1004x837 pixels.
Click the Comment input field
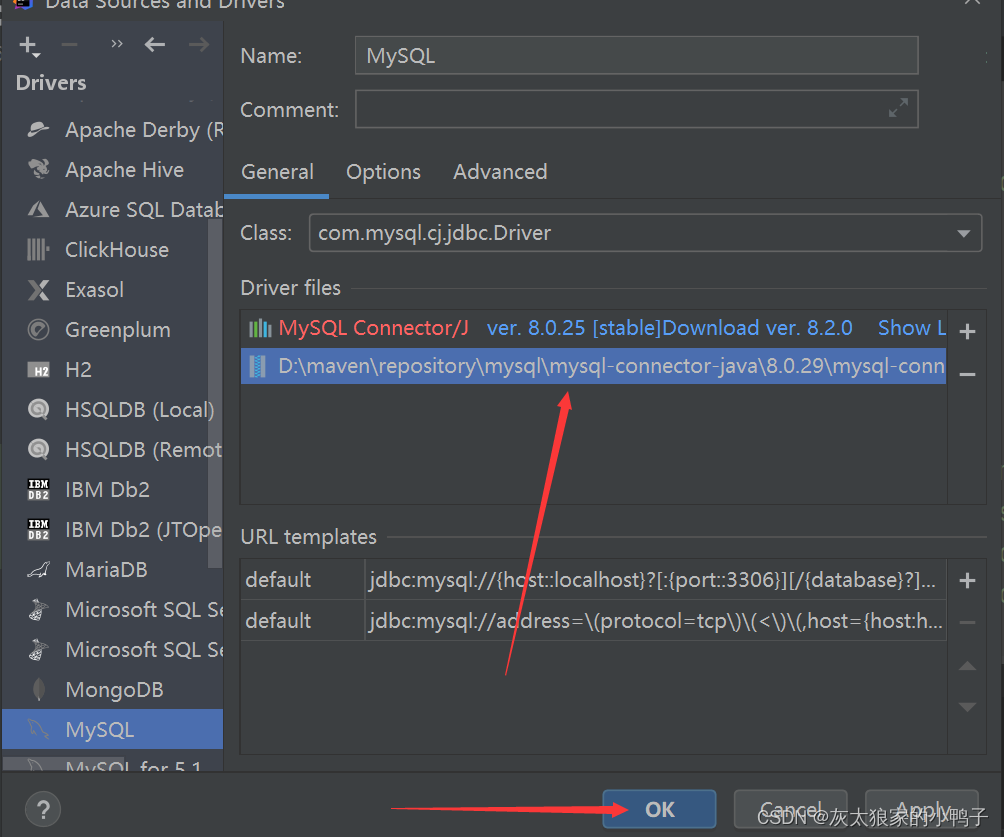coord(636,110)
